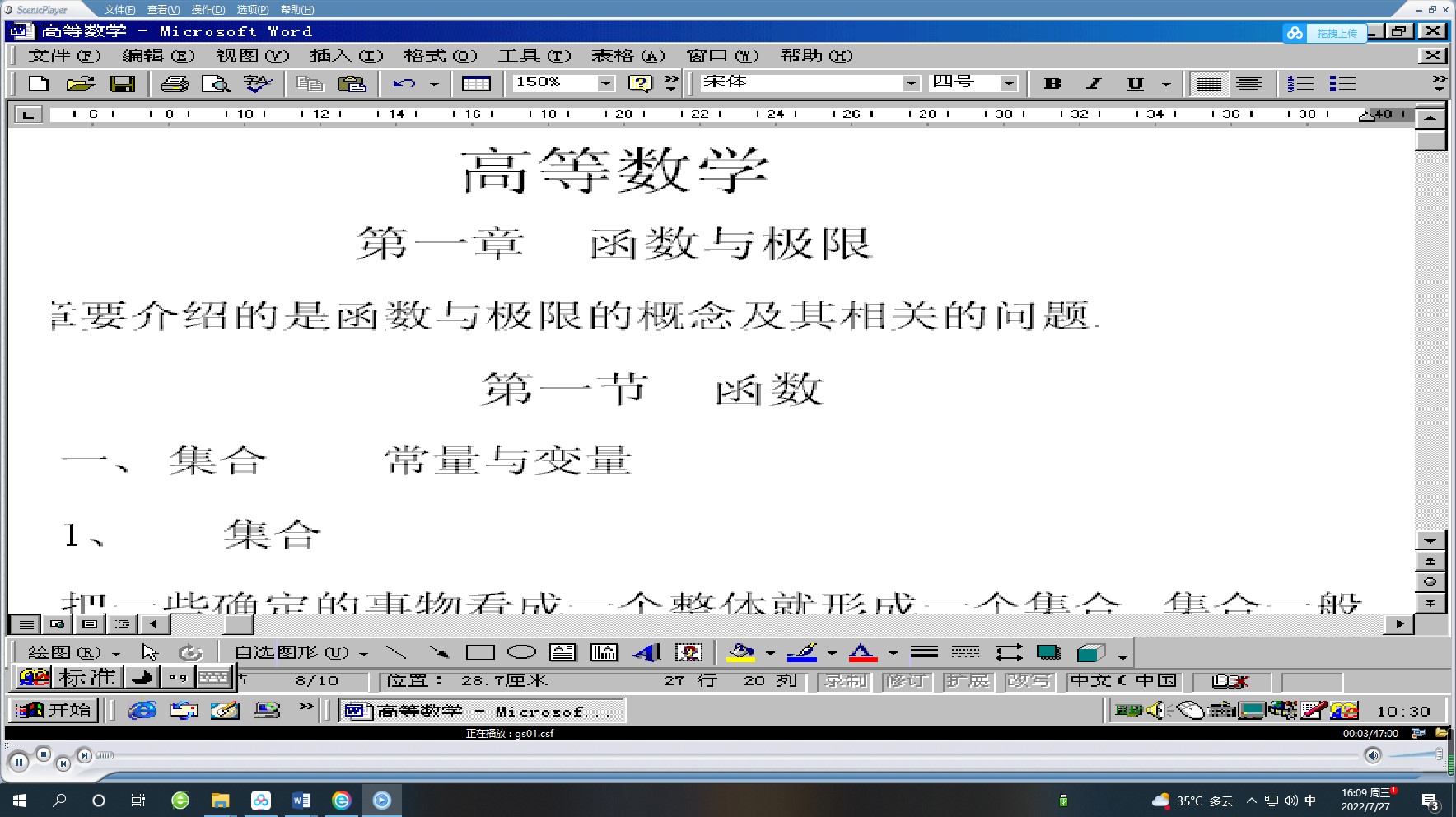The width and height of the screenshot is (1456, 817).
Task: Open the 格式(O) menu
Action: [x=440, y=55]
